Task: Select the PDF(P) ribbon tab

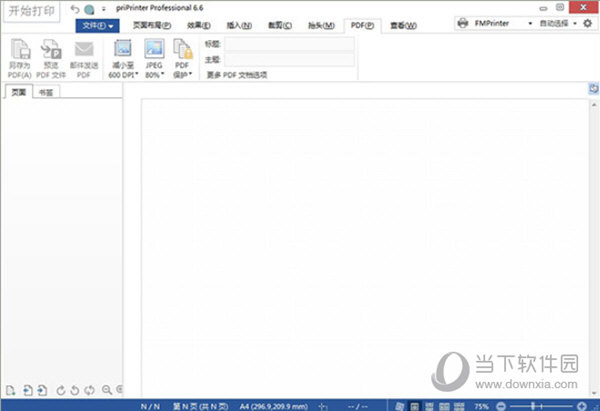Action: pyautogui.click(x=362, y=26)
